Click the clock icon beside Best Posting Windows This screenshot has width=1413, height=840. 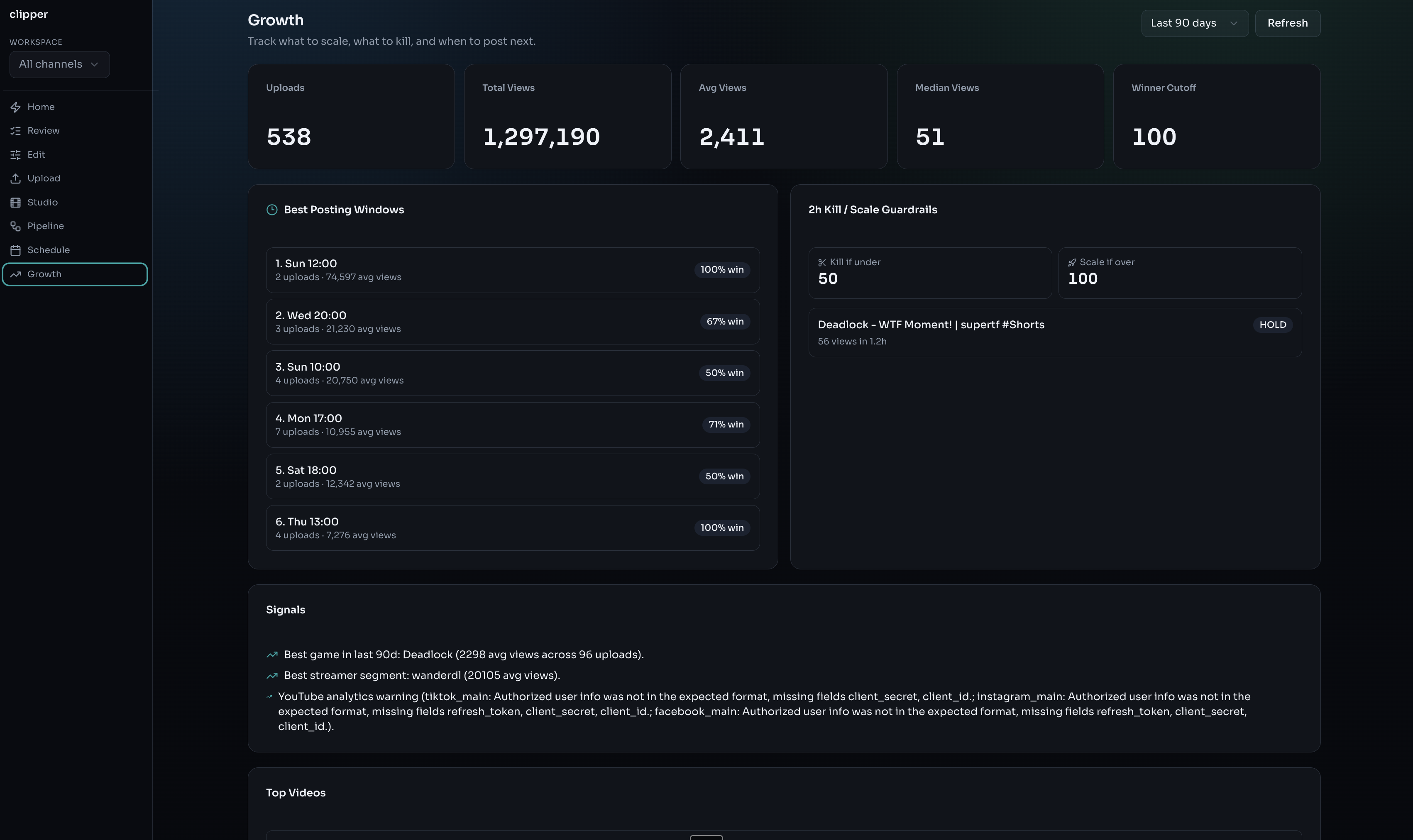click(x=272, y=210)
